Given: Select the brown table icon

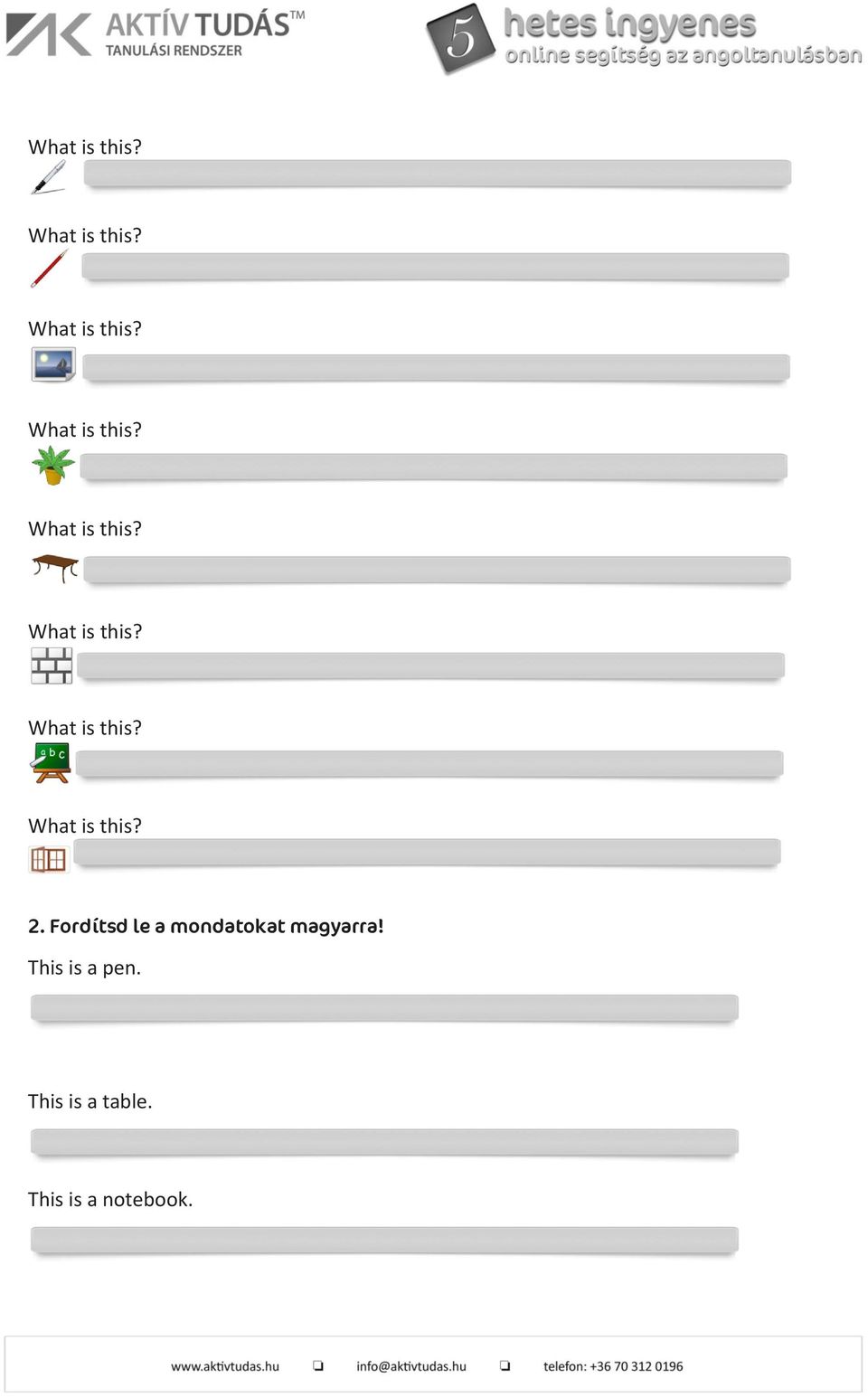Looking at the screenshot, I should [55, 568].
